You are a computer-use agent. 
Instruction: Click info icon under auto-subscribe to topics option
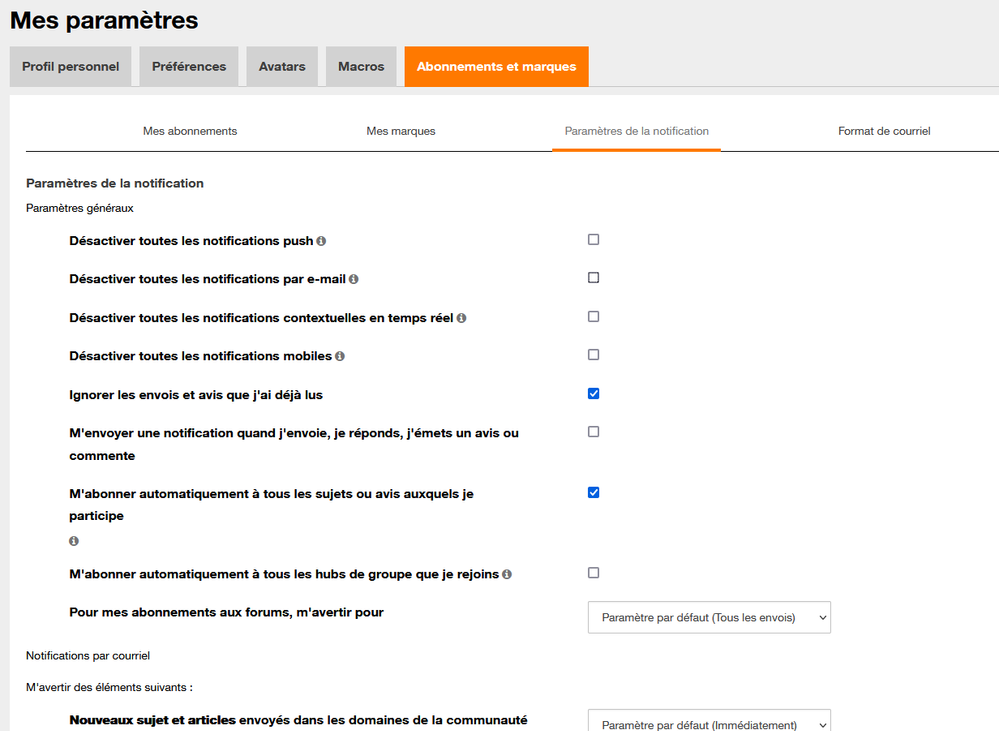pyautogui.click(x=74, y=541)
